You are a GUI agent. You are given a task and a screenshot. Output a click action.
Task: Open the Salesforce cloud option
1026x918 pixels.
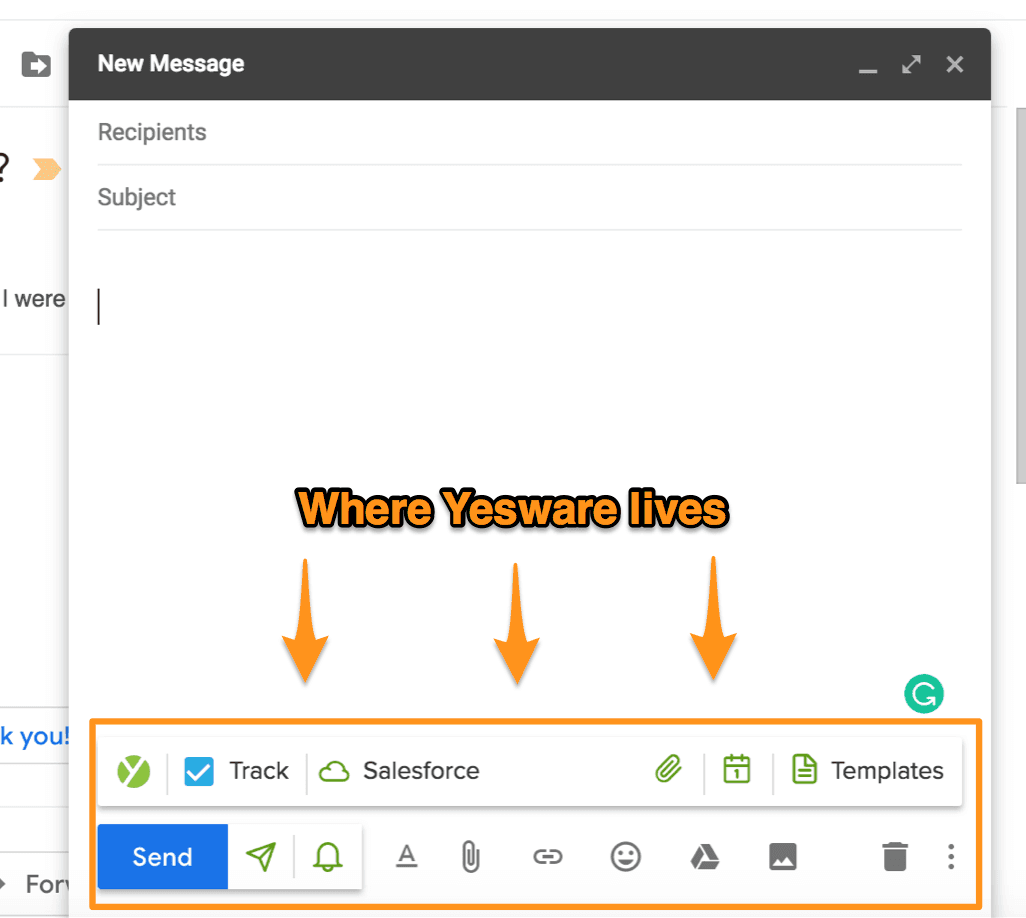(399, 771)
